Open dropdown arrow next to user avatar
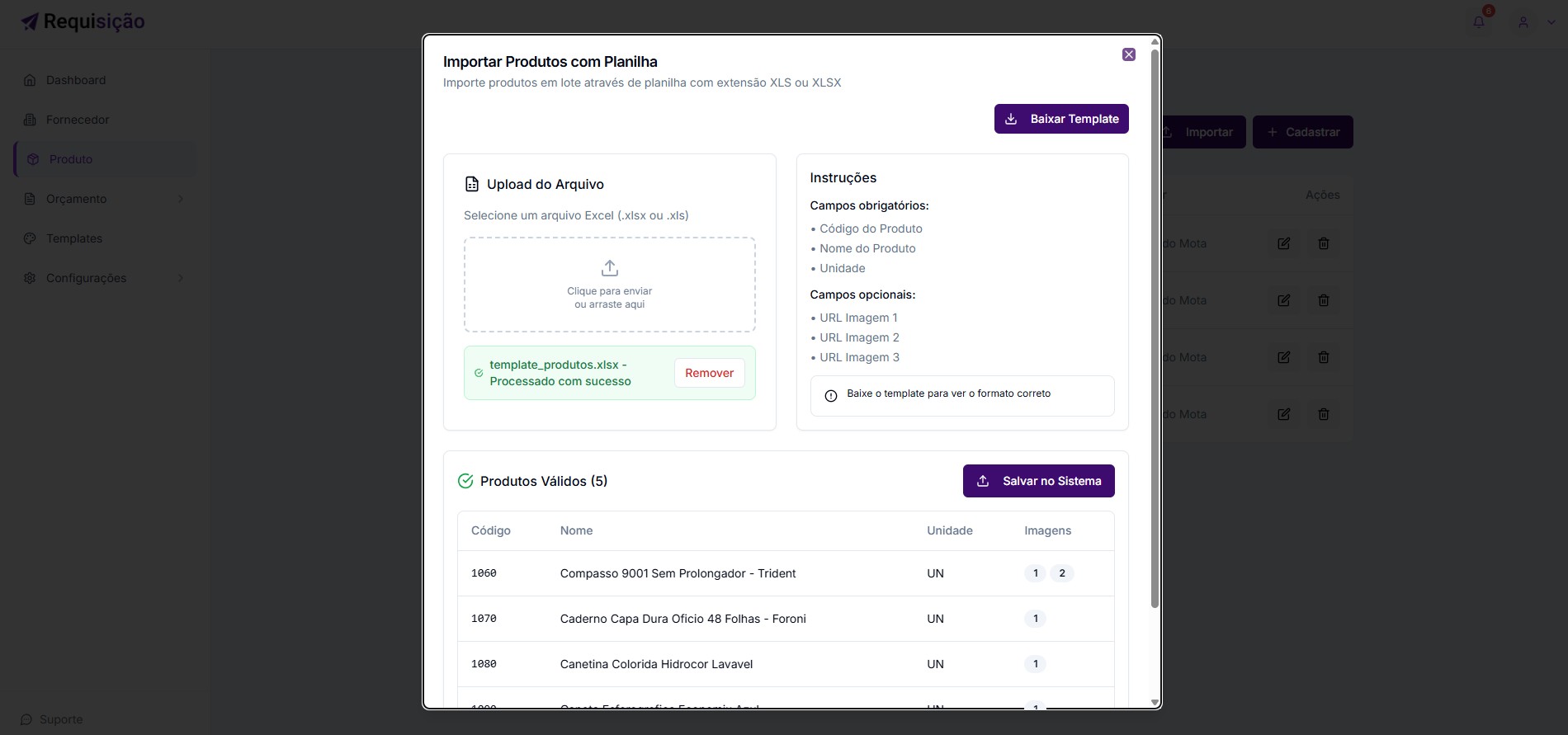Image resolution: width=1568 pixels, height=735 pixels. click(x=1551, y=22)
